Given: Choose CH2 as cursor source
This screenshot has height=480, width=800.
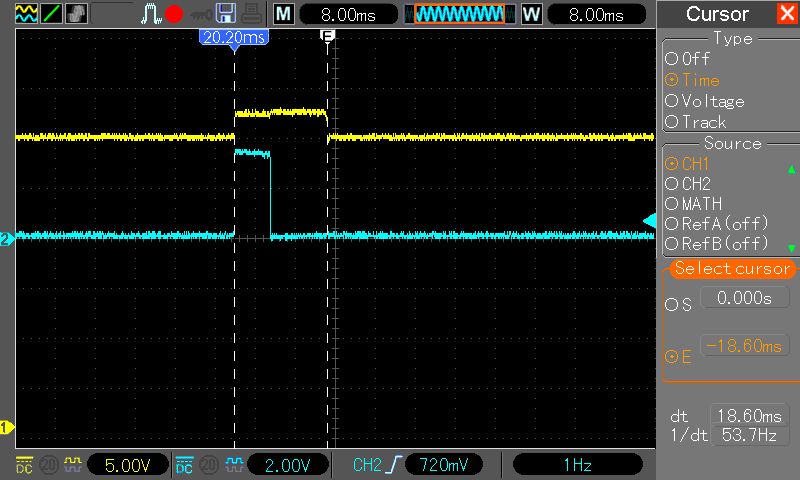Looking at the screenshot, I should (x=688, y=184).
